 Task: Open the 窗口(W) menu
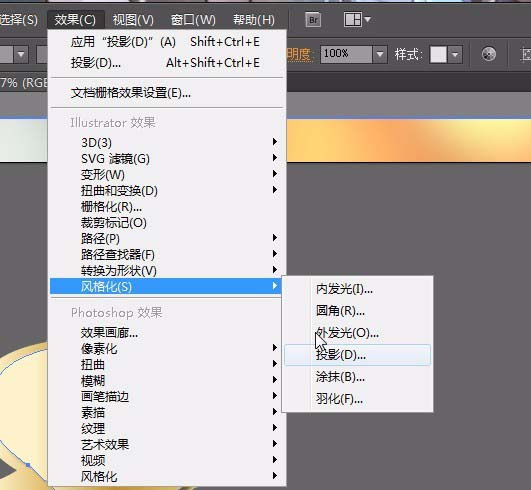pos(193,20)
